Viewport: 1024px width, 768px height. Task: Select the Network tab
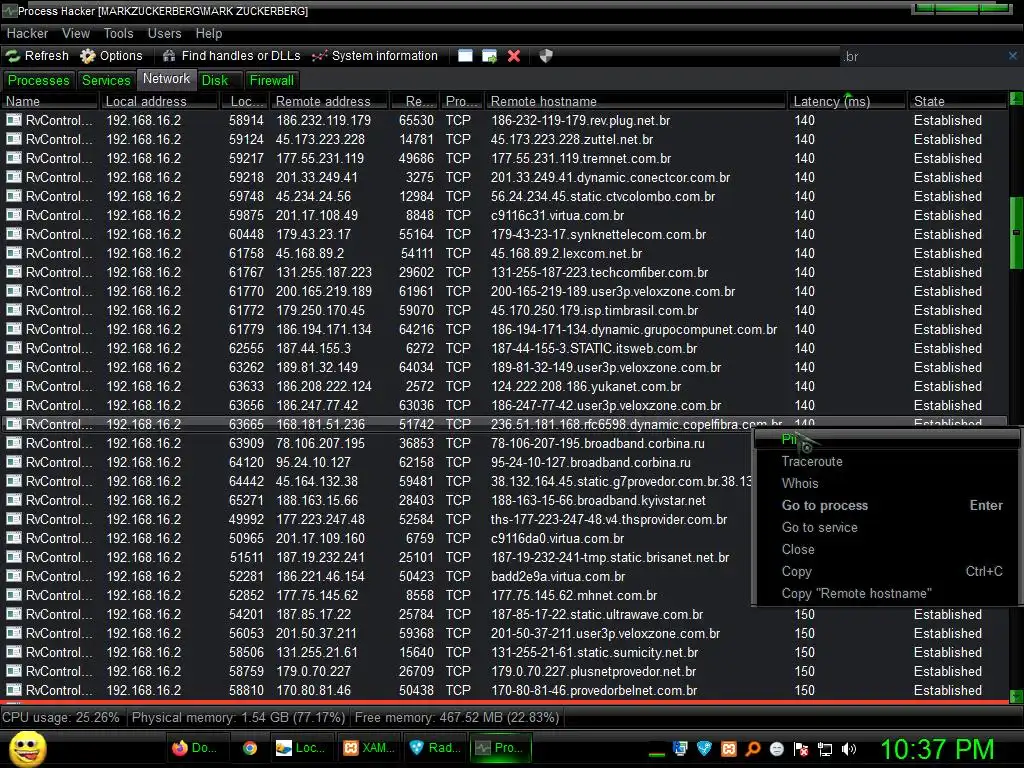click(x=167, y=79)
